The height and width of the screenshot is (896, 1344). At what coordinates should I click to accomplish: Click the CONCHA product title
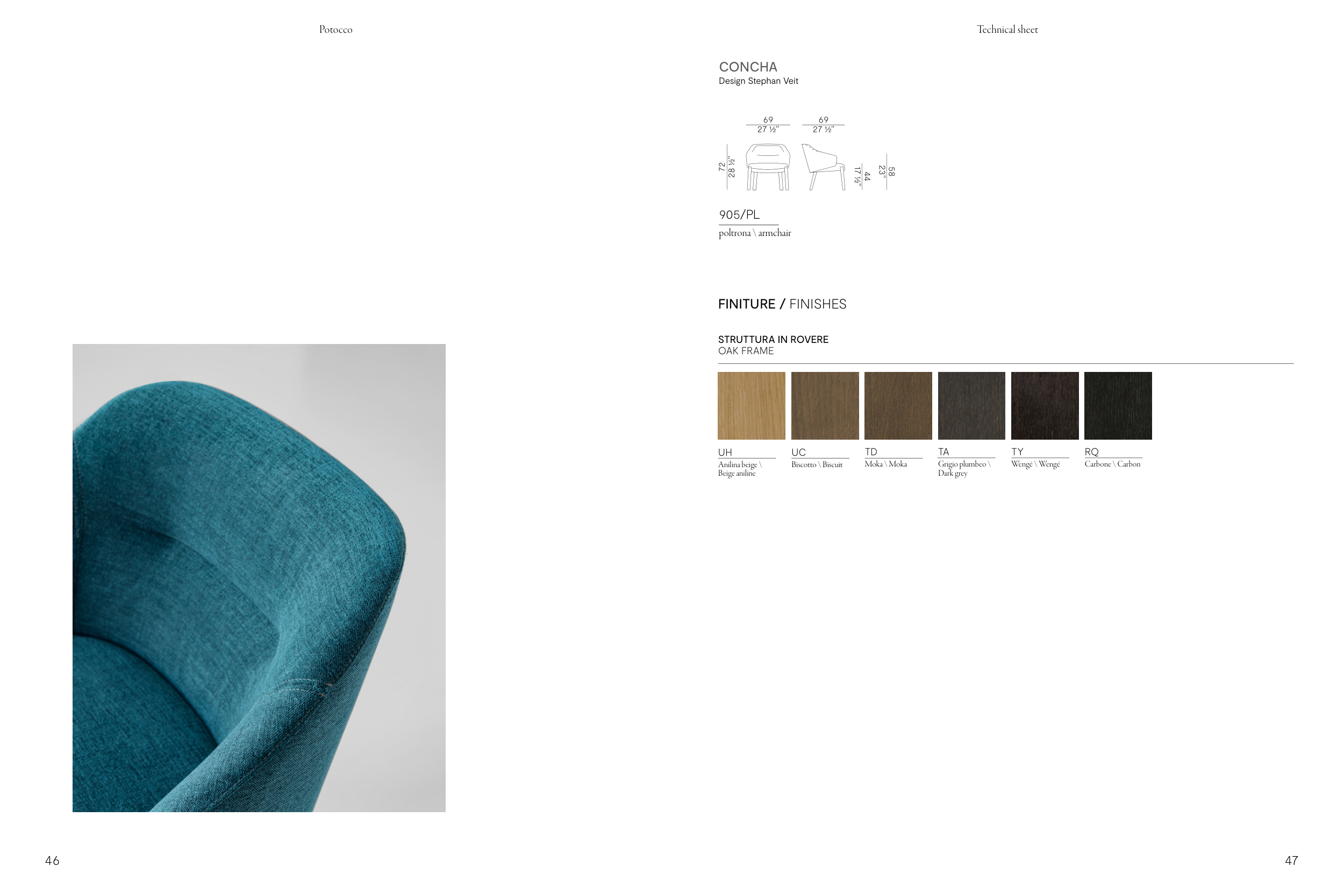click(747, 67)
